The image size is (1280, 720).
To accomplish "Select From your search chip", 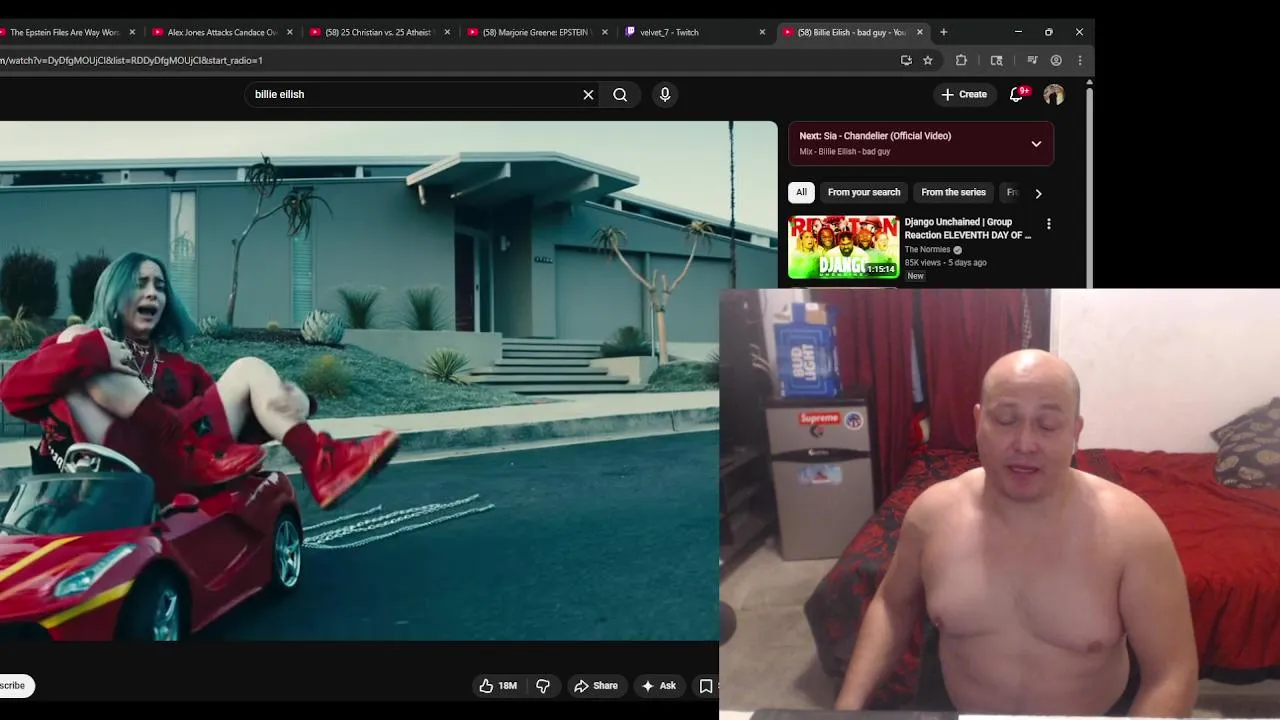I will pos(864,192).
